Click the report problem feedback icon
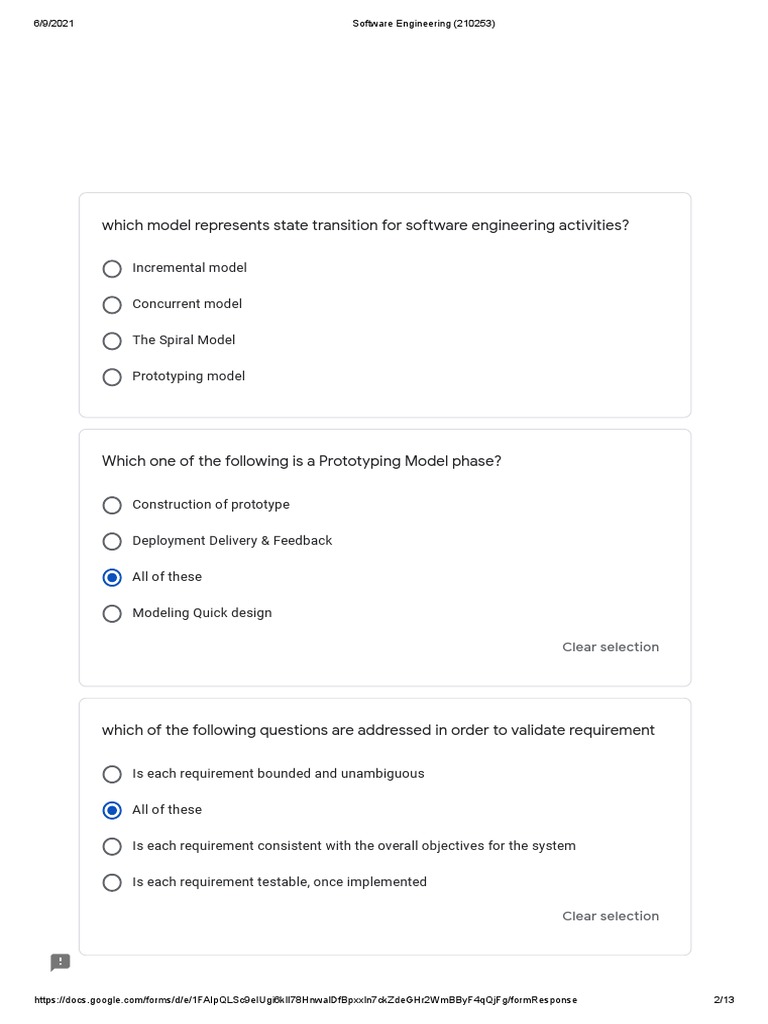 coord(60,962)
